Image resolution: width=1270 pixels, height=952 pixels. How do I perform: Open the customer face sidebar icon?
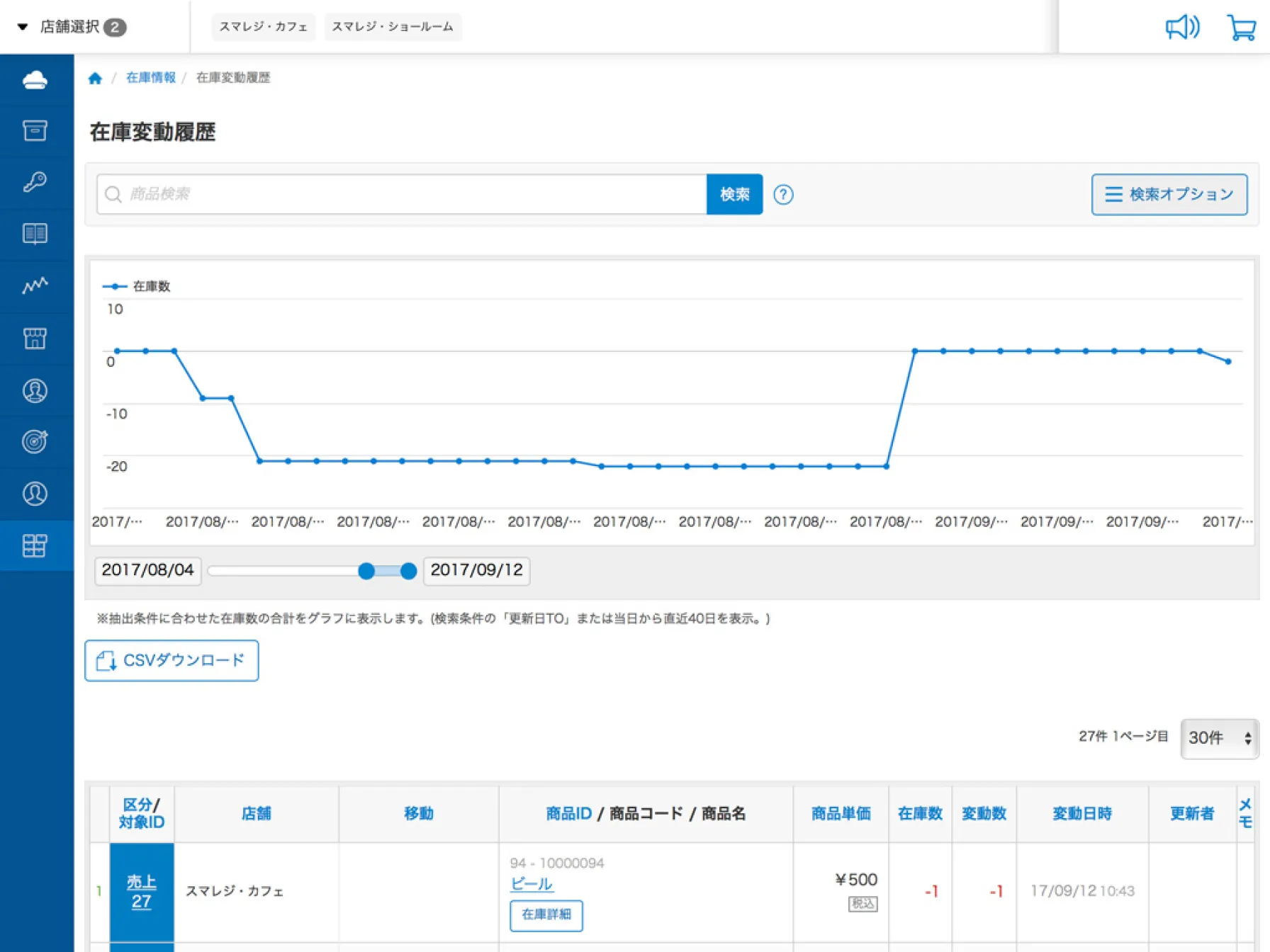pos(35,390)
